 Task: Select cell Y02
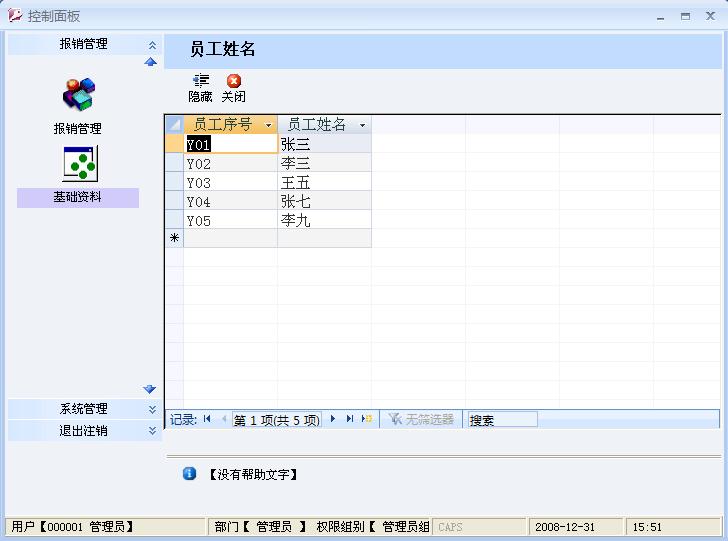231,163
